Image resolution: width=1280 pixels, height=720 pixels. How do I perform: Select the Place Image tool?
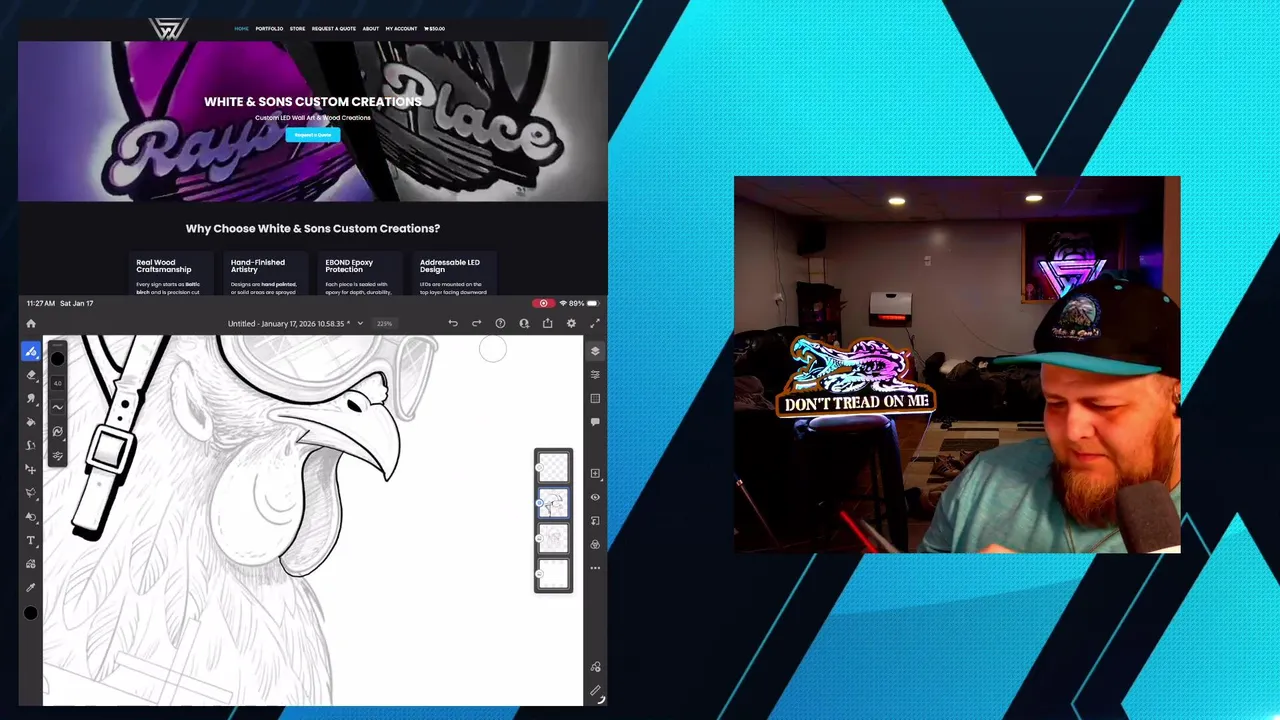point(31,564)
